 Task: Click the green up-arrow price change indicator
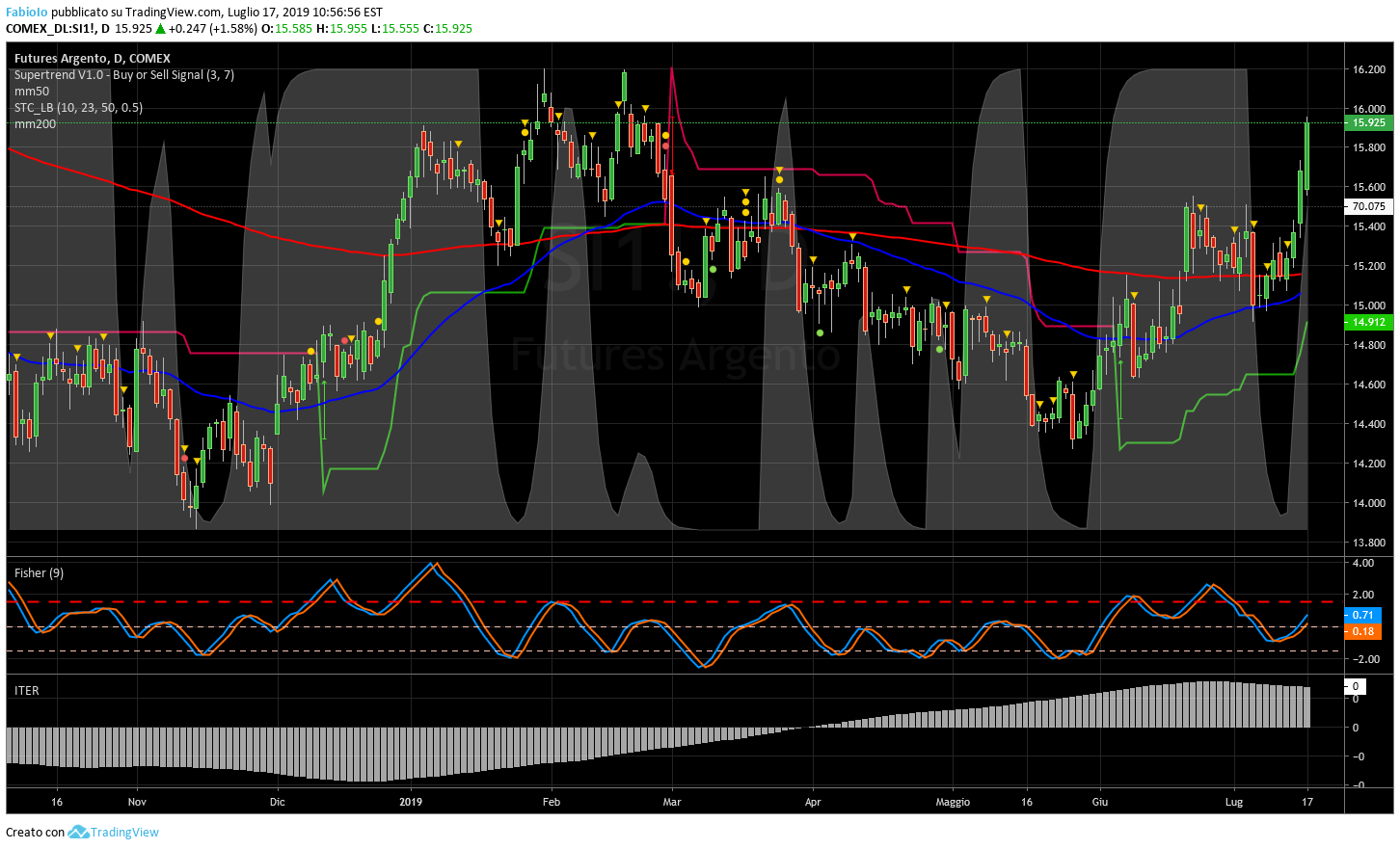(x=160, y=28)
